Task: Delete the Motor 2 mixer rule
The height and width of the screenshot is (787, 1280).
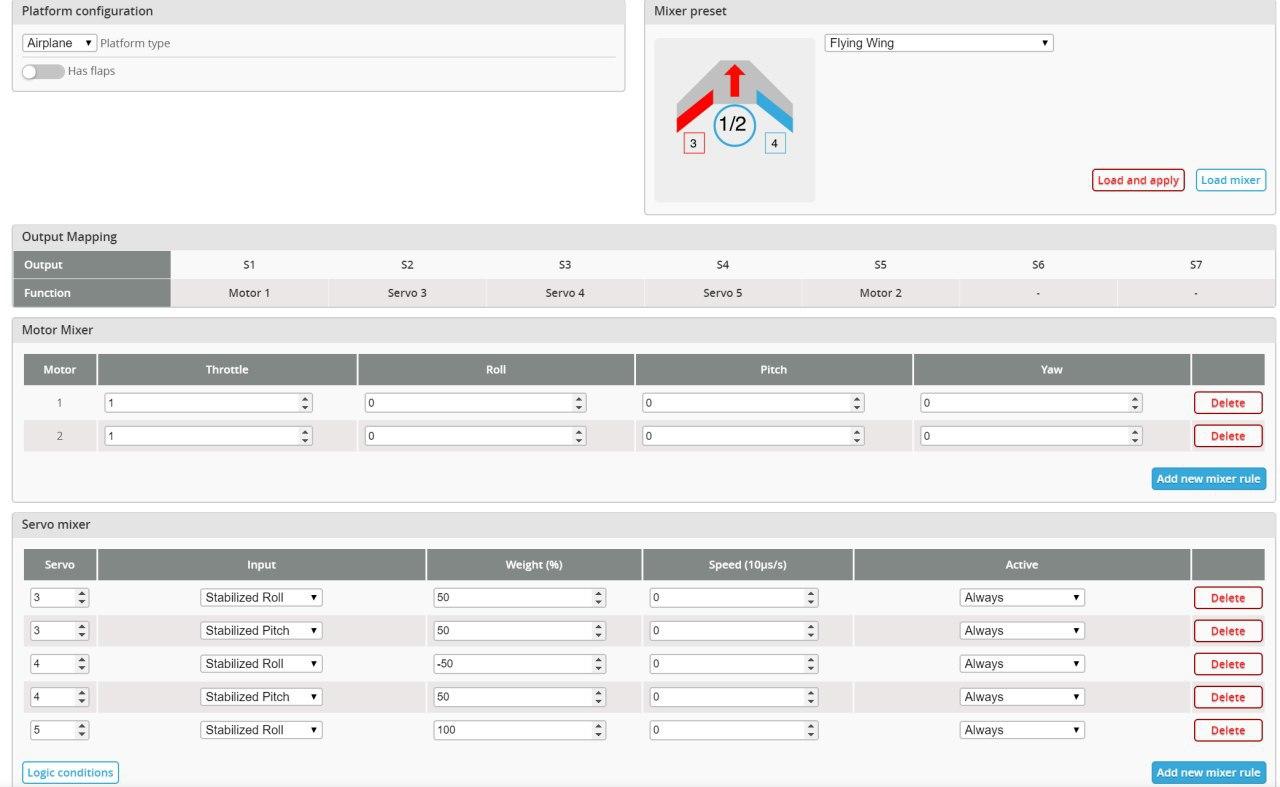Action: pyautogui.click(x=1227, y=435)
